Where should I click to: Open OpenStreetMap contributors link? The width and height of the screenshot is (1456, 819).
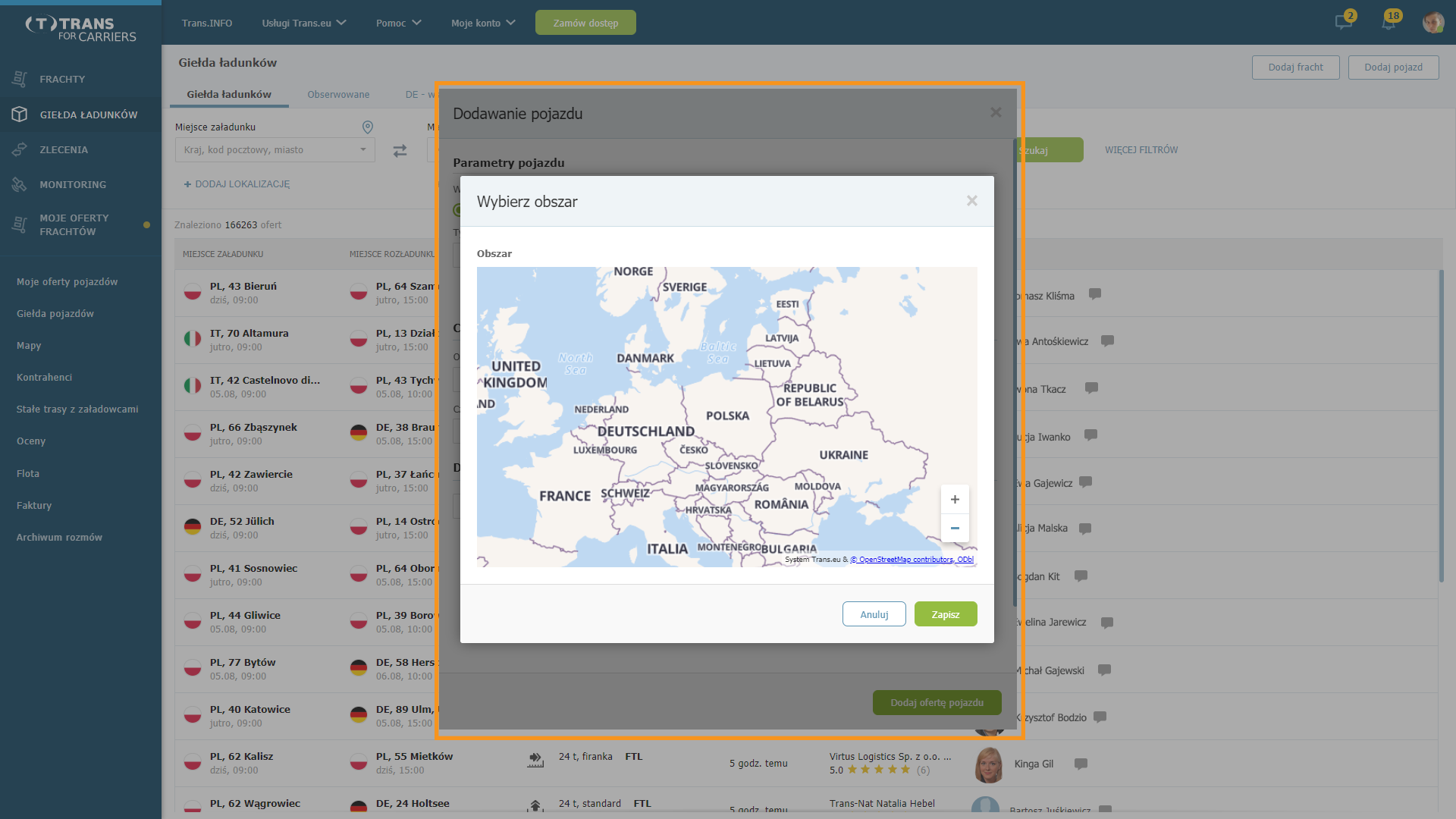[912, 560]
